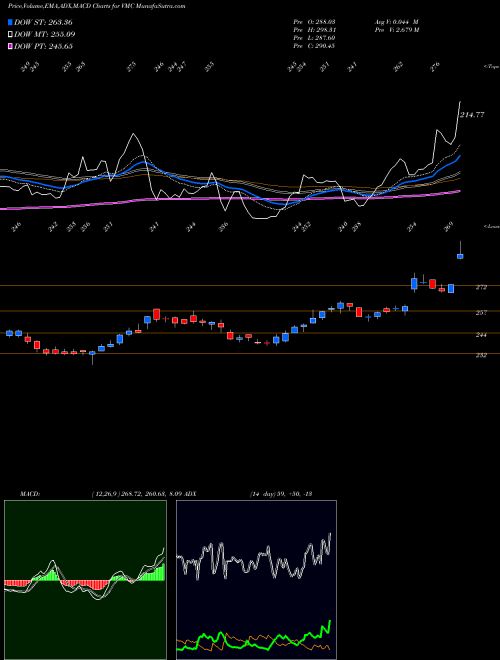Click the 232 price level label
Screen dimensions: 500x660
point(481,355)
